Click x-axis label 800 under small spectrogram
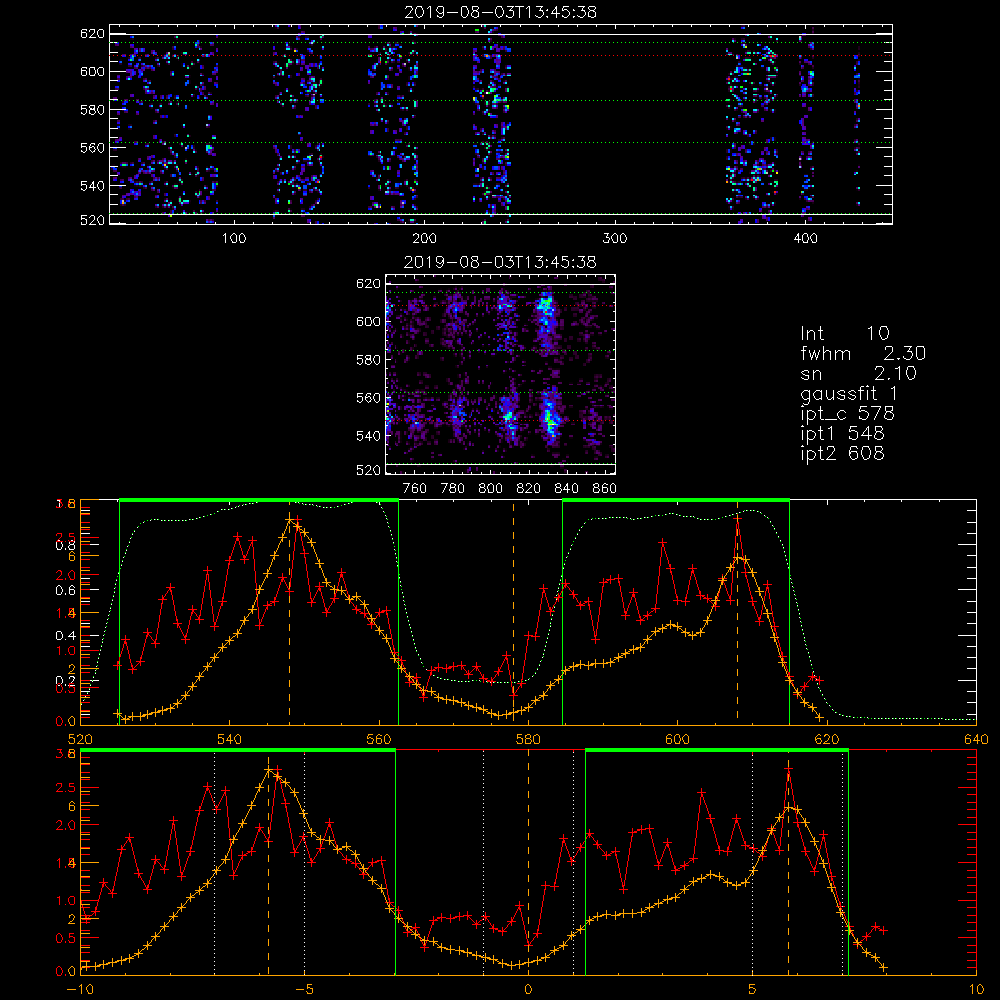Image resolution: width=1000 pixels, height=1000 pixels. pyautogui.click(x=490, y=489)
